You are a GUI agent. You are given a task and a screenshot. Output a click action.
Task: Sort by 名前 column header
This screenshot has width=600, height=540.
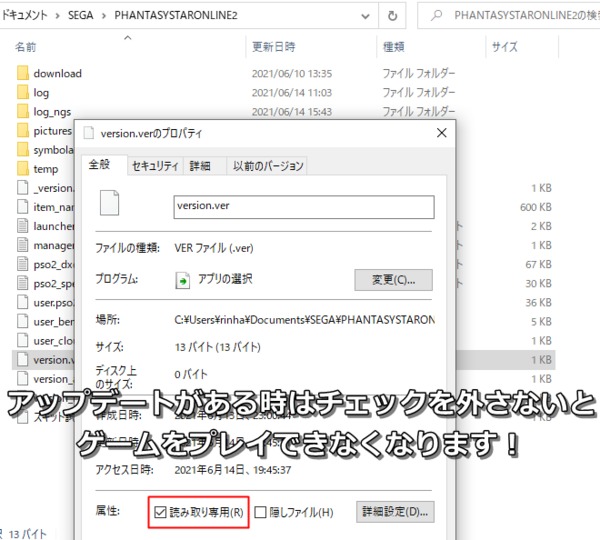coord(26,47)
